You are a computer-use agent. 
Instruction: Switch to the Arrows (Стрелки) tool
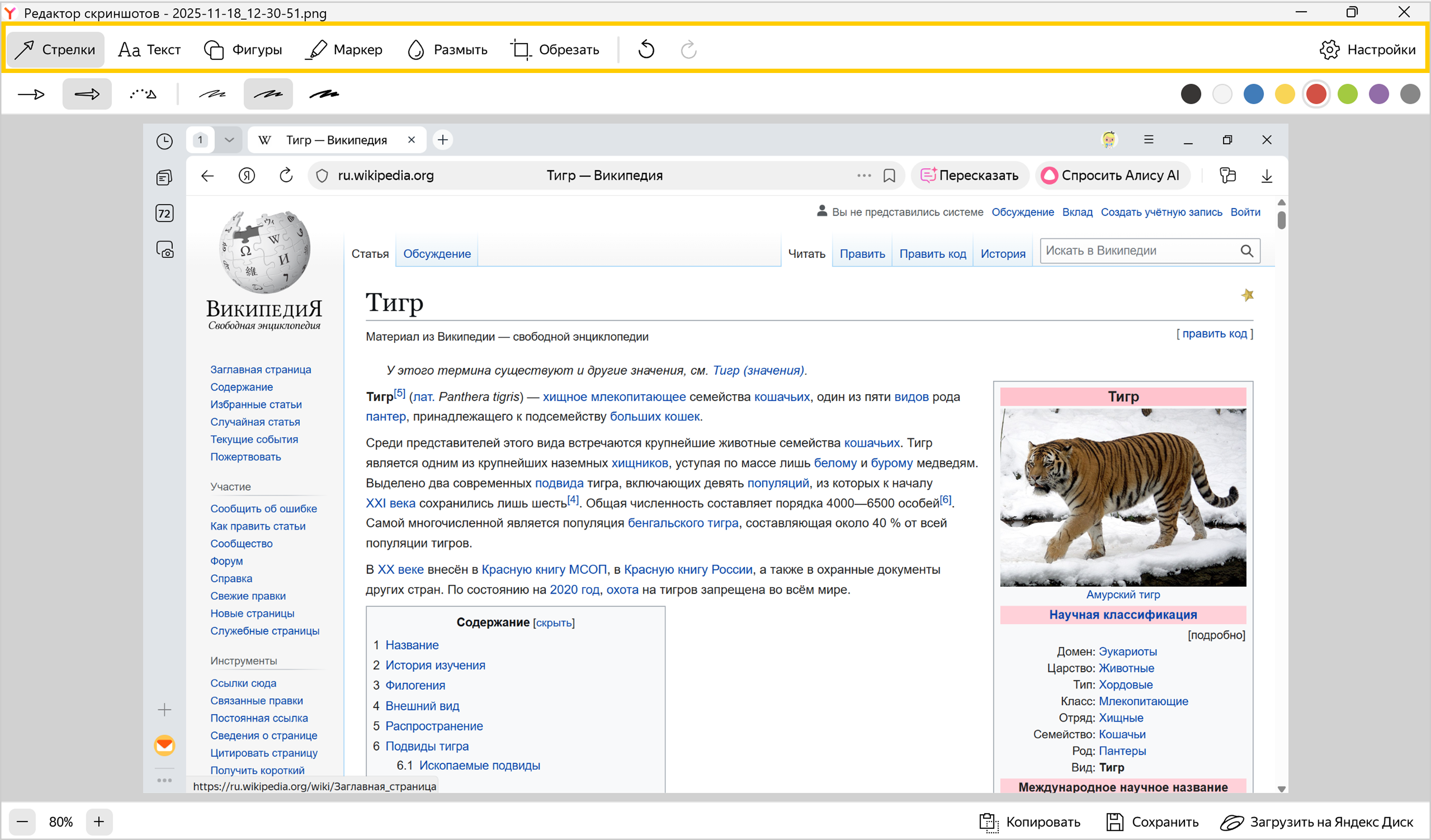tap(56, 50)
